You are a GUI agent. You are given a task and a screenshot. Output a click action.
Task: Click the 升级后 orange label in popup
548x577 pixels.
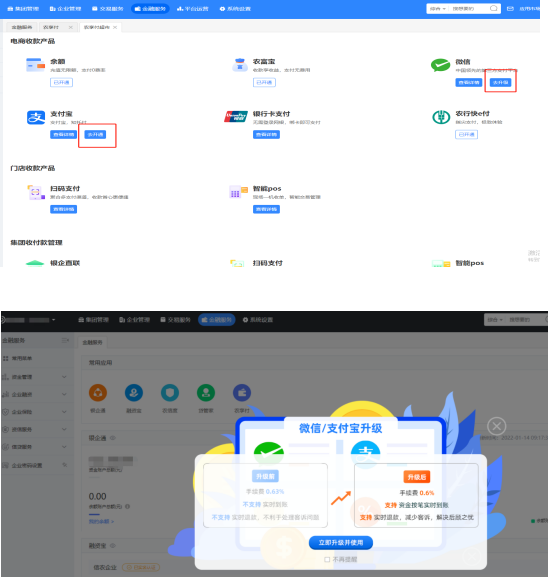(x=417, y=477)
